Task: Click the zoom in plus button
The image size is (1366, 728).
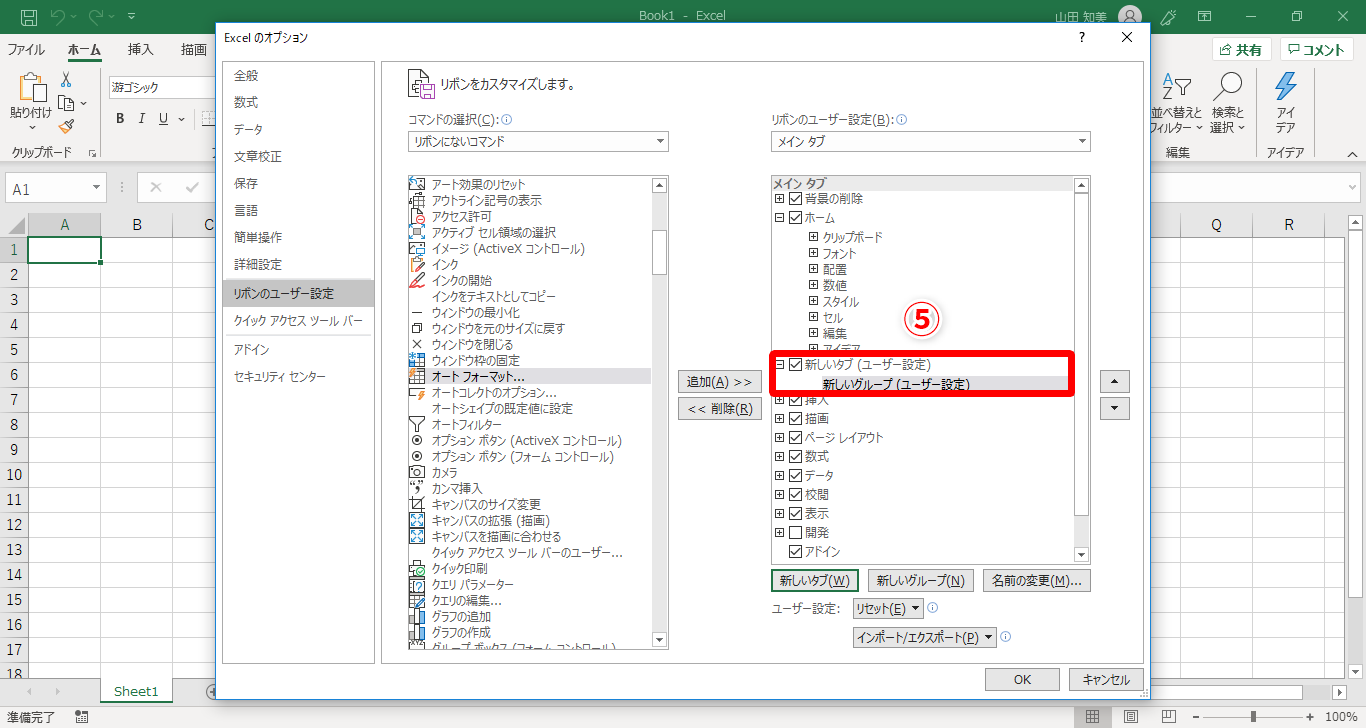Action: (1311, 717)
